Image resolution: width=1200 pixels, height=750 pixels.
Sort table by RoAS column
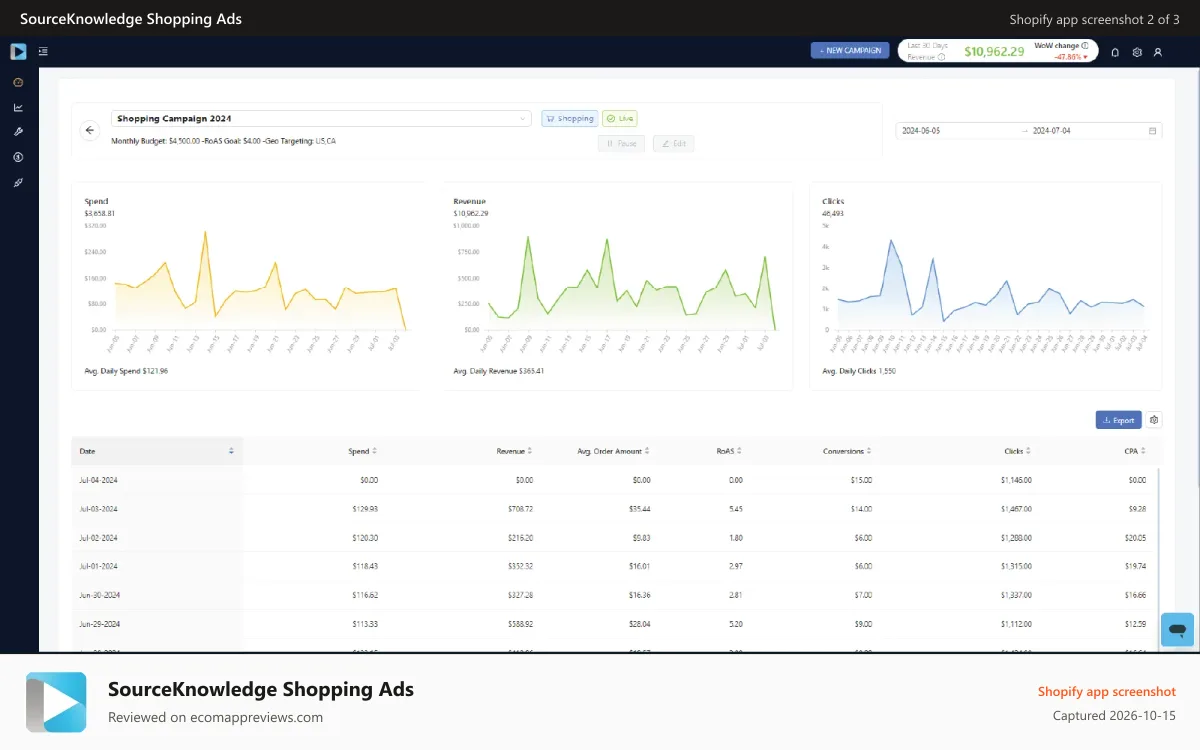pos(739,451)
